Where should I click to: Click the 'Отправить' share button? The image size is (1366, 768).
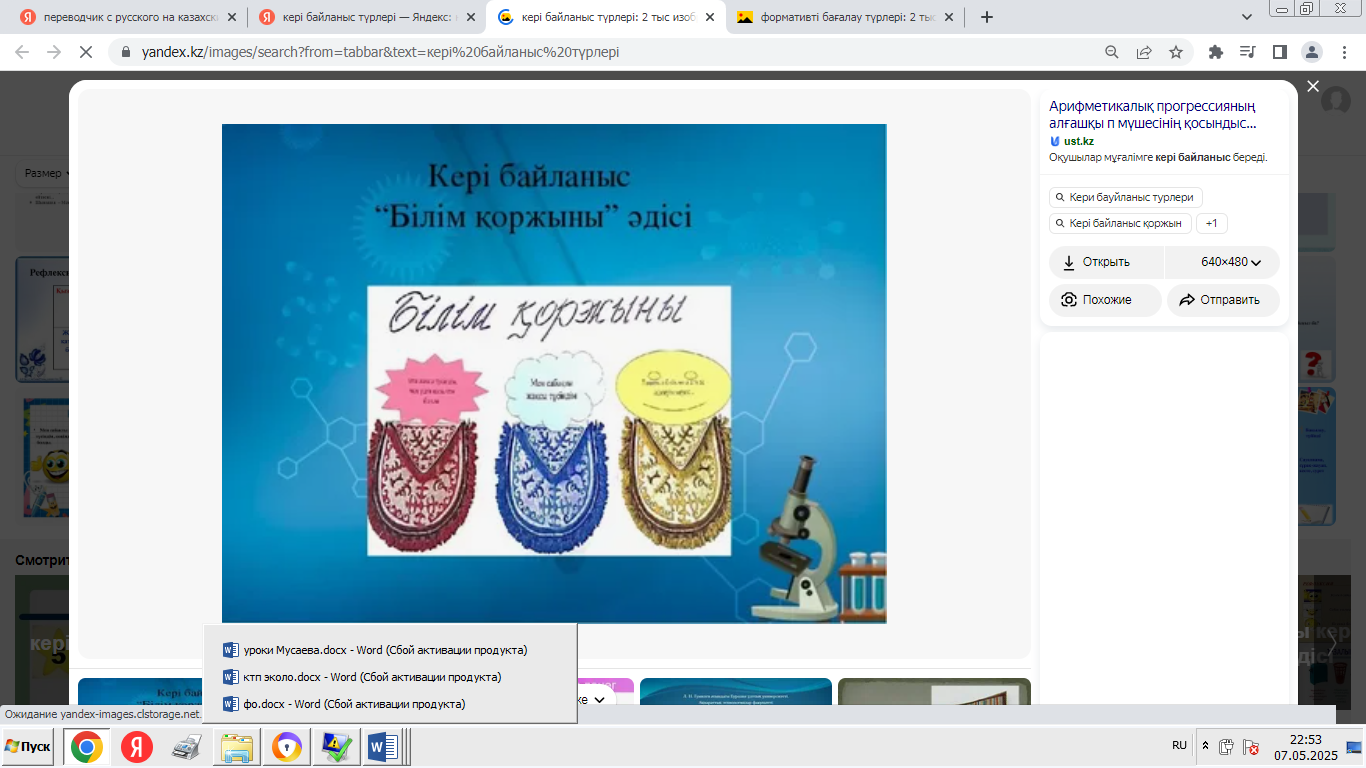click(1223, 300)
